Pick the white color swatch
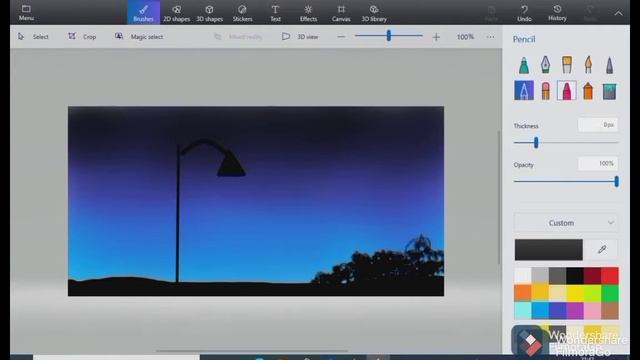 coord(522,276)
